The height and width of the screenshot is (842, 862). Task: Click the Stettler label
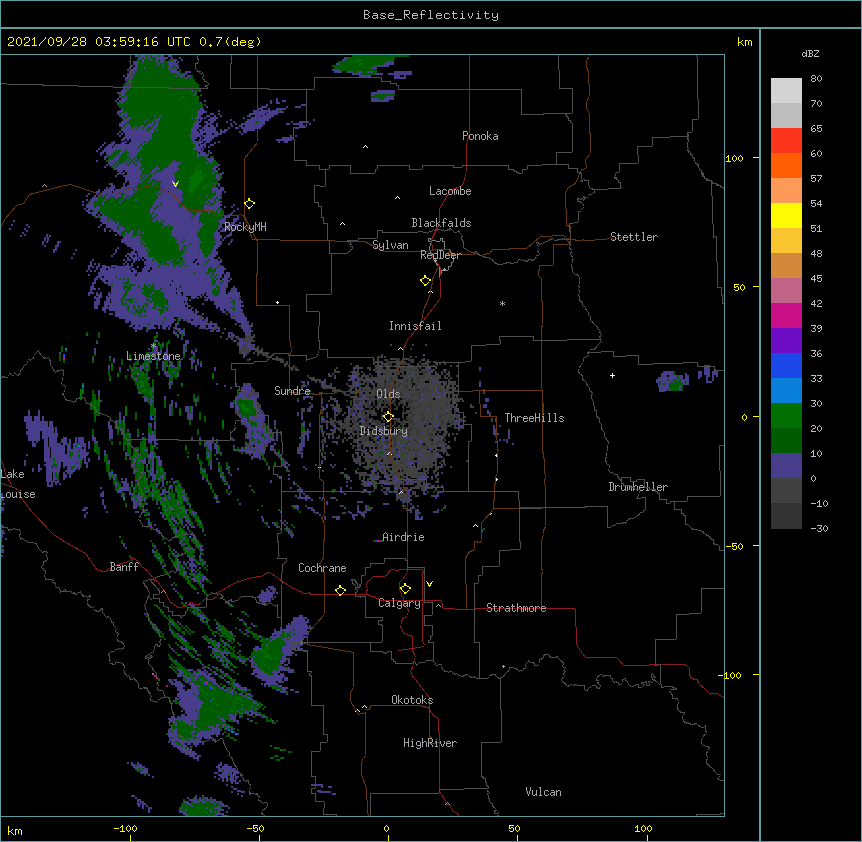[x=634, y=237]
